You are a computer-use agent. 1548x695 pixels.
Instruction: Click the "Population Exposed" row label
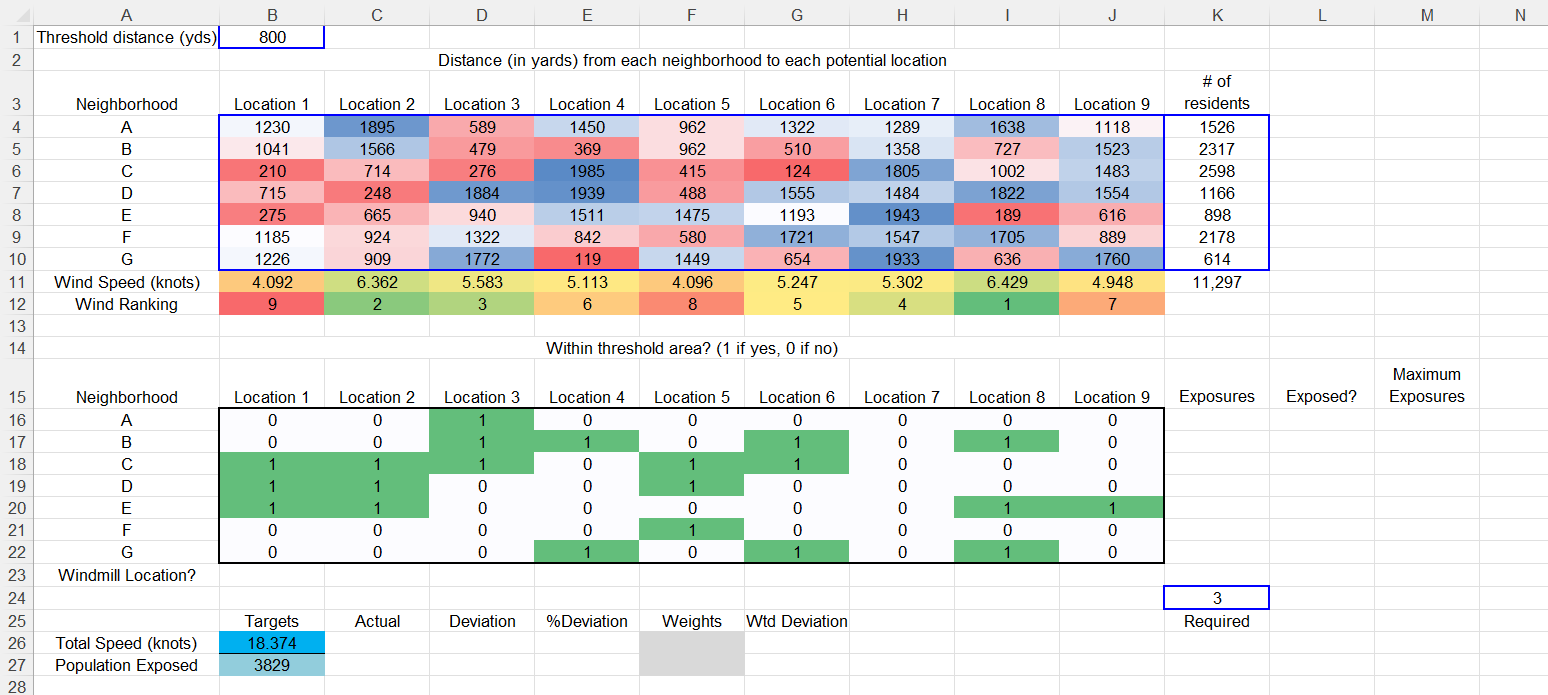127,665
